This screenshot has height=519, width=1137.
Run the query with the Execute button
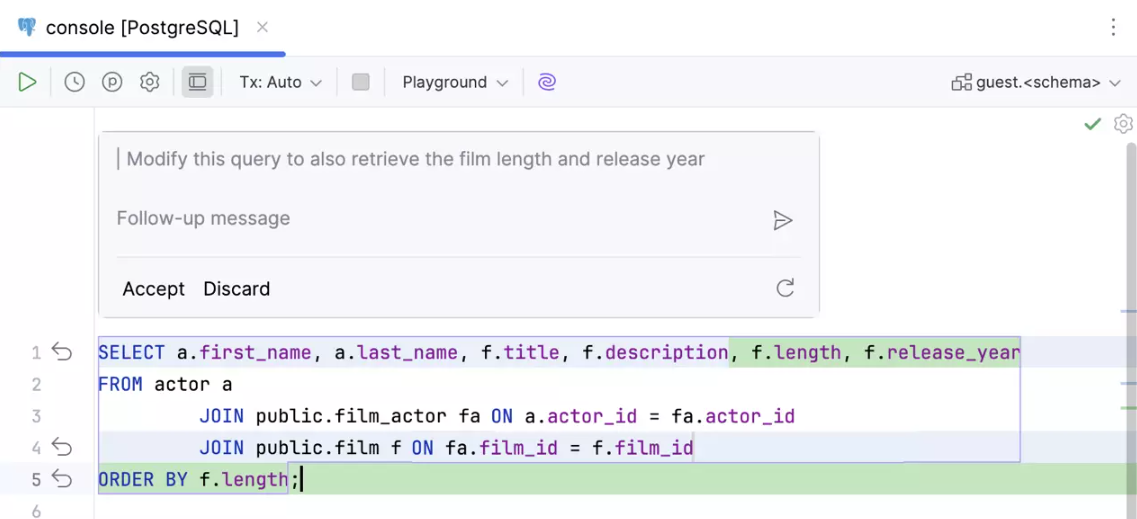[x=27, y=82]
